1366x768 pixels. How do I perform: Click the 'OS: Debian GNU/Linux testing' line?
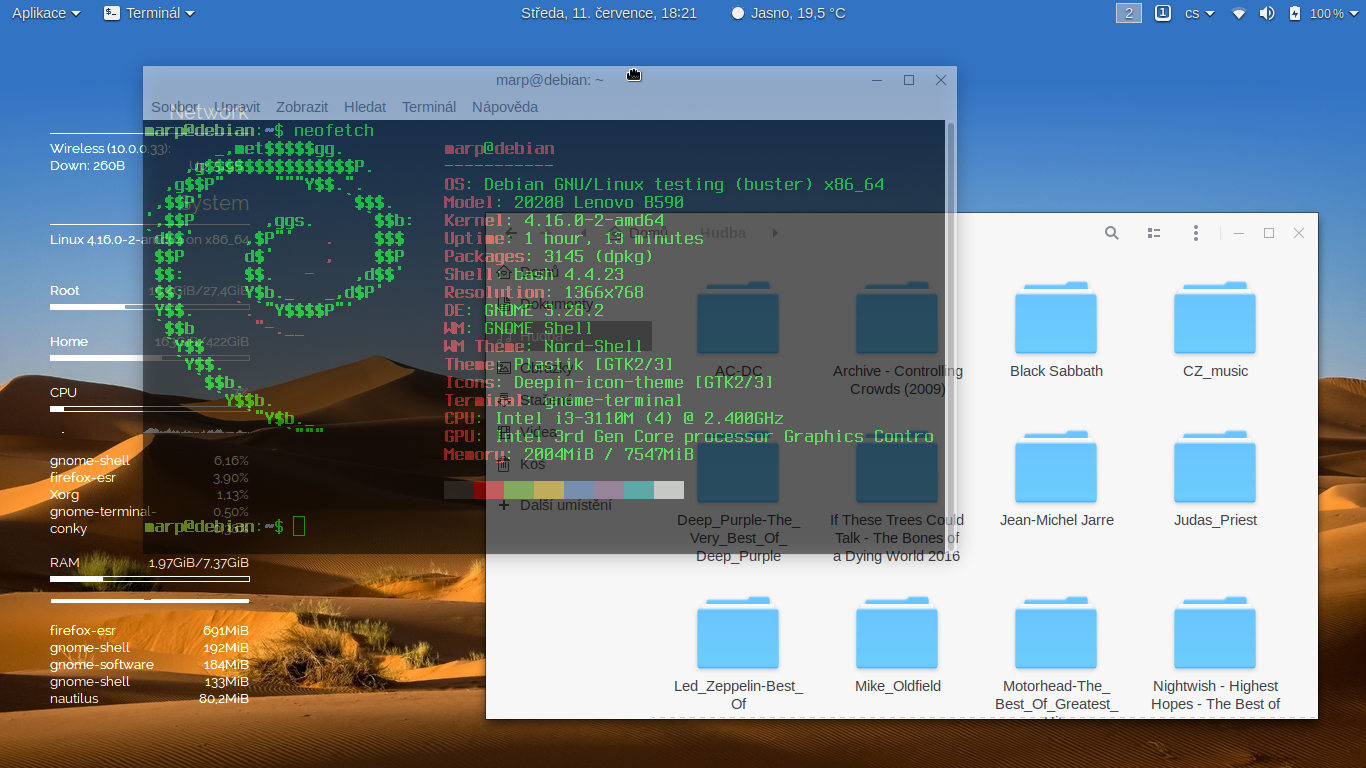(664, 184)
